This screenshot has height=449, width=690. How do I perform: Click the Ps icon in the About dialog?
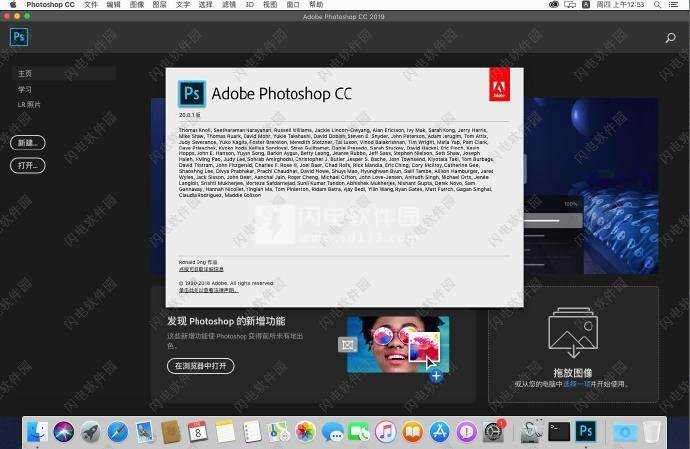pos(192,94)
